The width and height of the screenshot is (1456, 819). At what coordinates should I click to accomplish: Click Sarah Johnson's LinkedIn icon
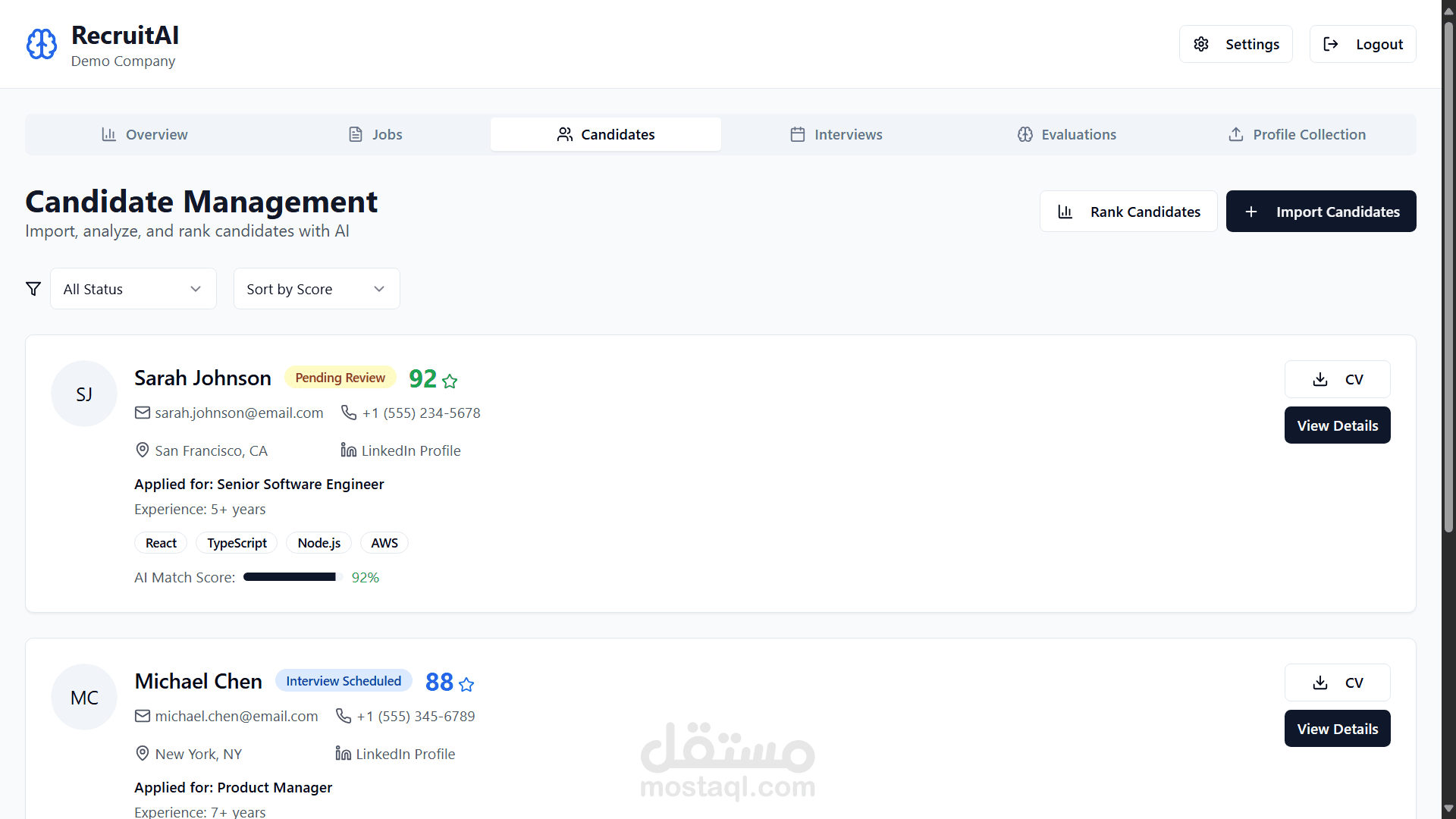click(348, 450)
